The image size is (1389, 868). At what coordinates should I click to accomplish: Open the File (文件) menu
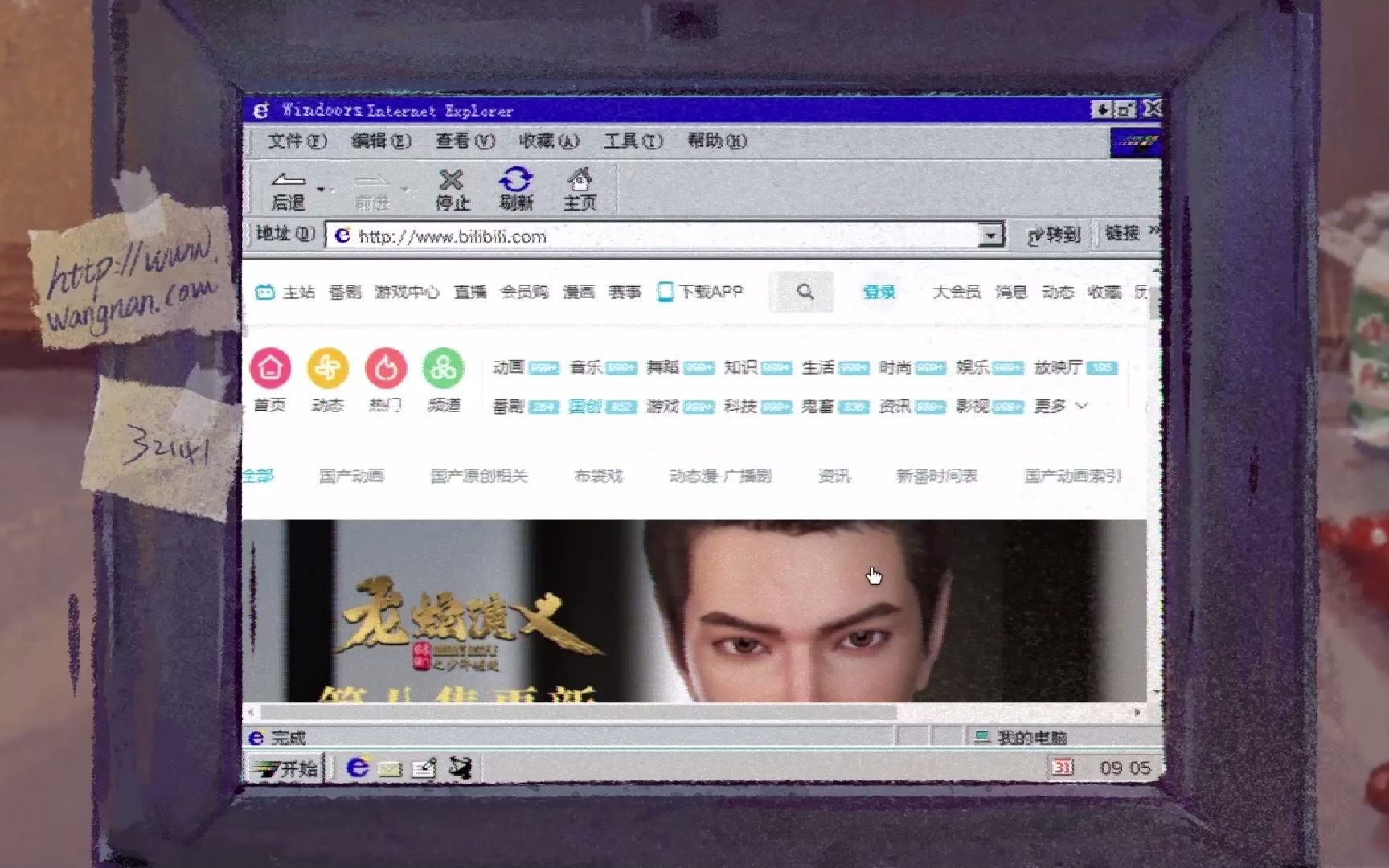(x=297, y=141)
